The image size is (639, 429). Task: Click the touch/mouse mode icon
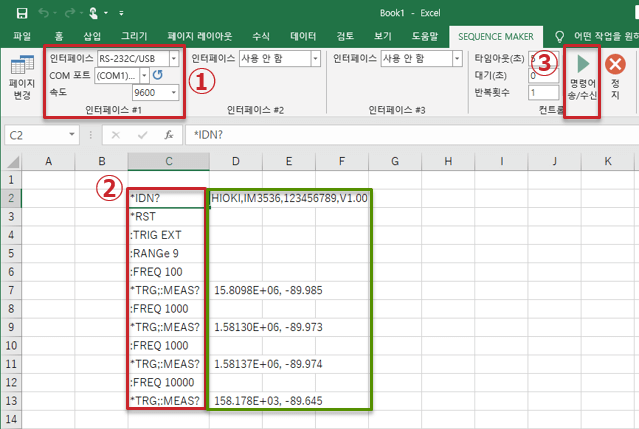click(x=93, y=13)
